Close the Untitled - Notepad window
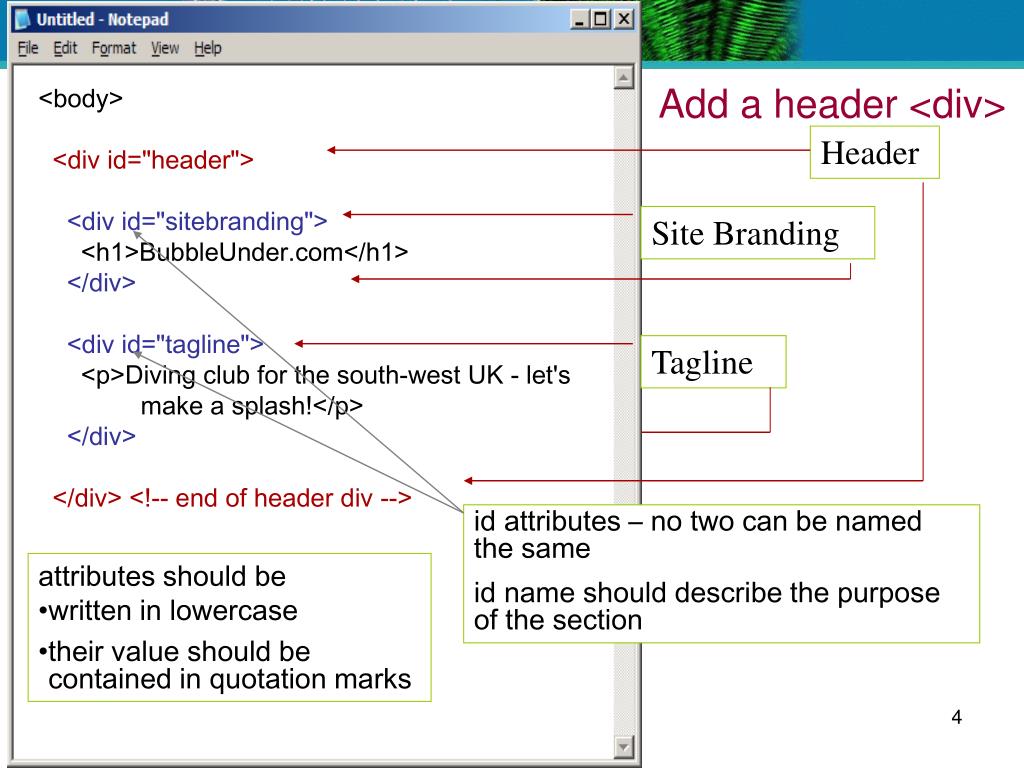Viewport: 1024px width, 768px height. pos(624,20)
